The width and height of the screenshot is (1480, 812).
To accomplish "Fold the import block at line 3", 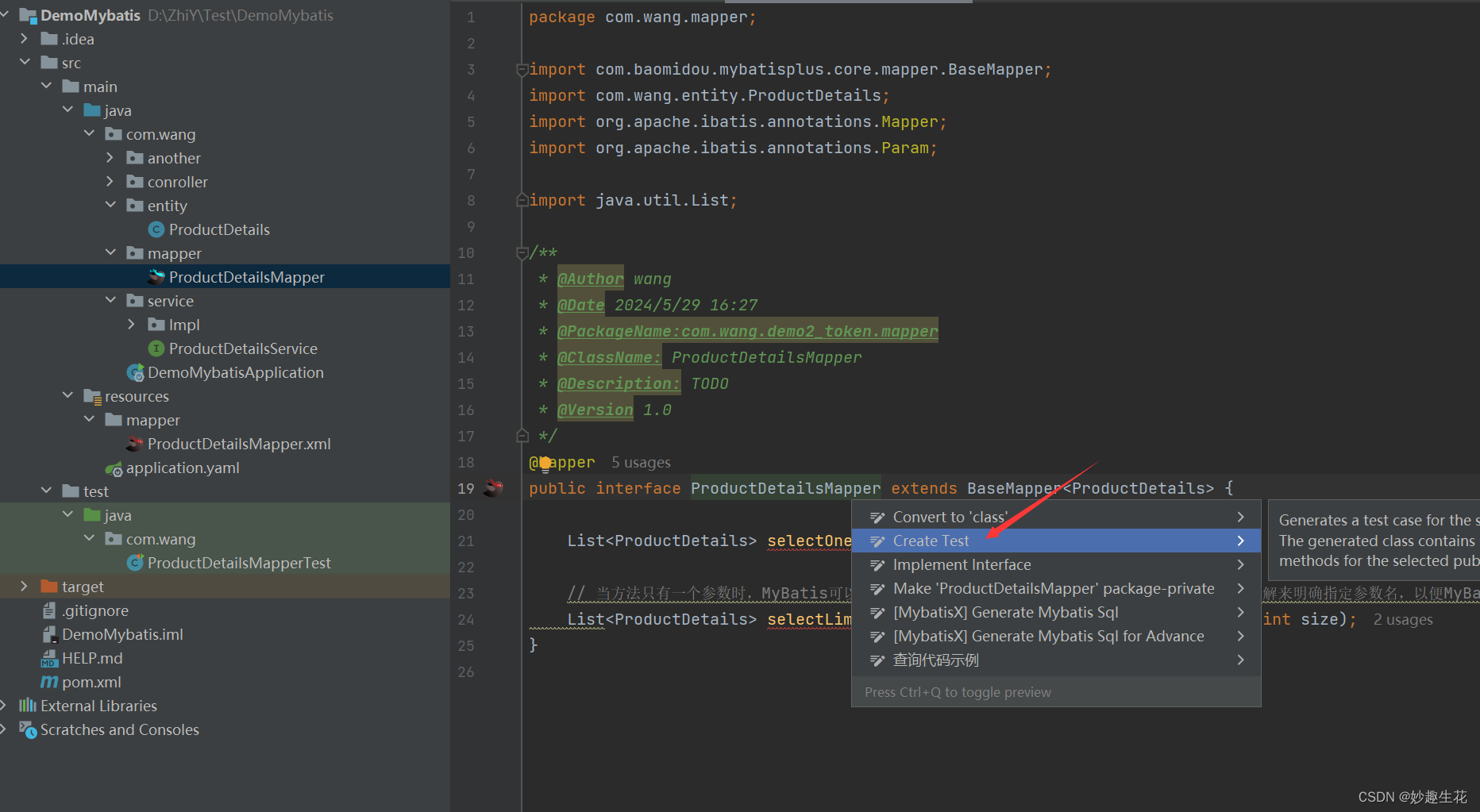I will coord(522,70).
